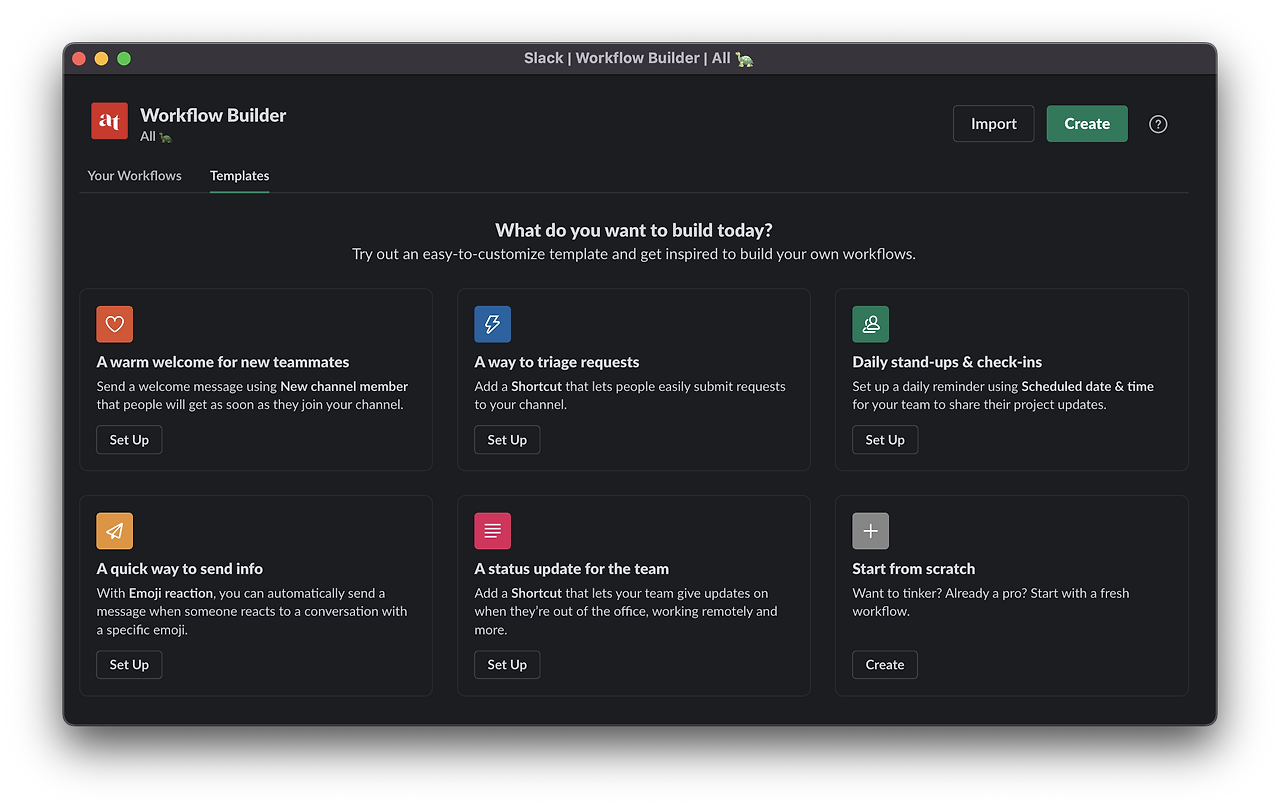Click Create under Start from scratch
The width and height of the screenshot is (1280, 809).
tap(885, 665)
